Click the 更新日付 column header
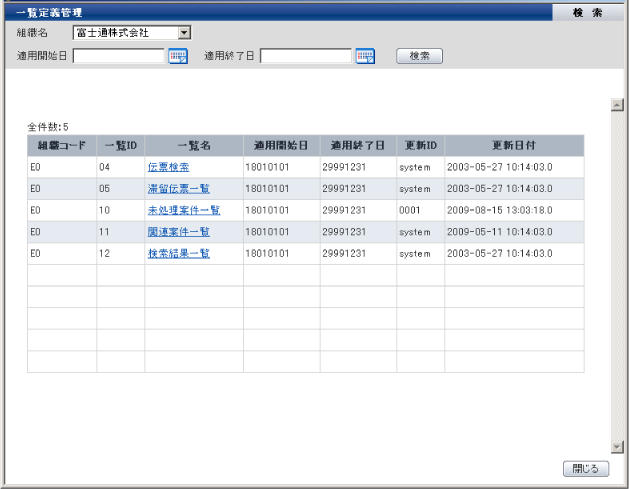 (x=514, y=145)
